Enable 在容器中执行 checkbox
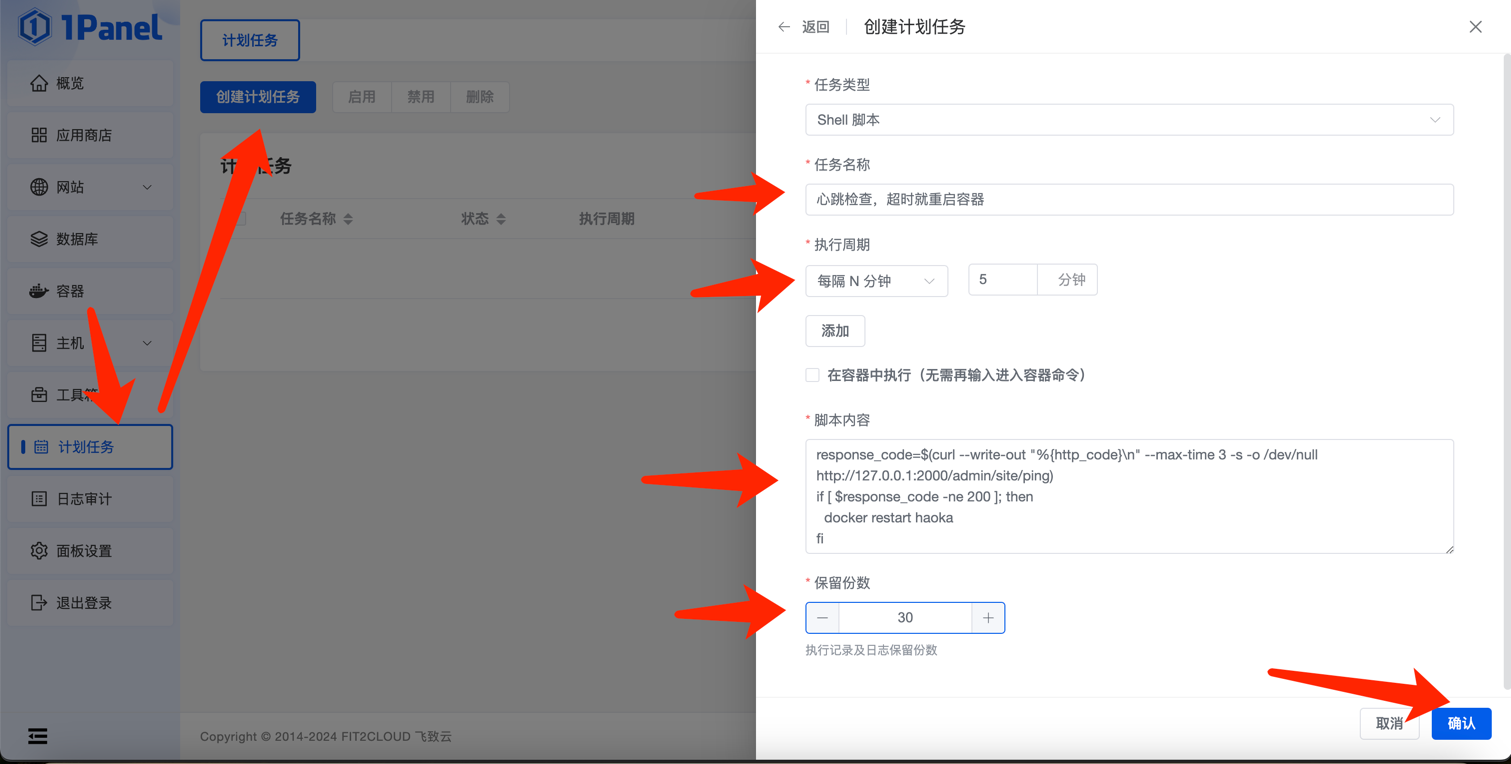Screen dimensions: 1511x764 tap(812, 375)
